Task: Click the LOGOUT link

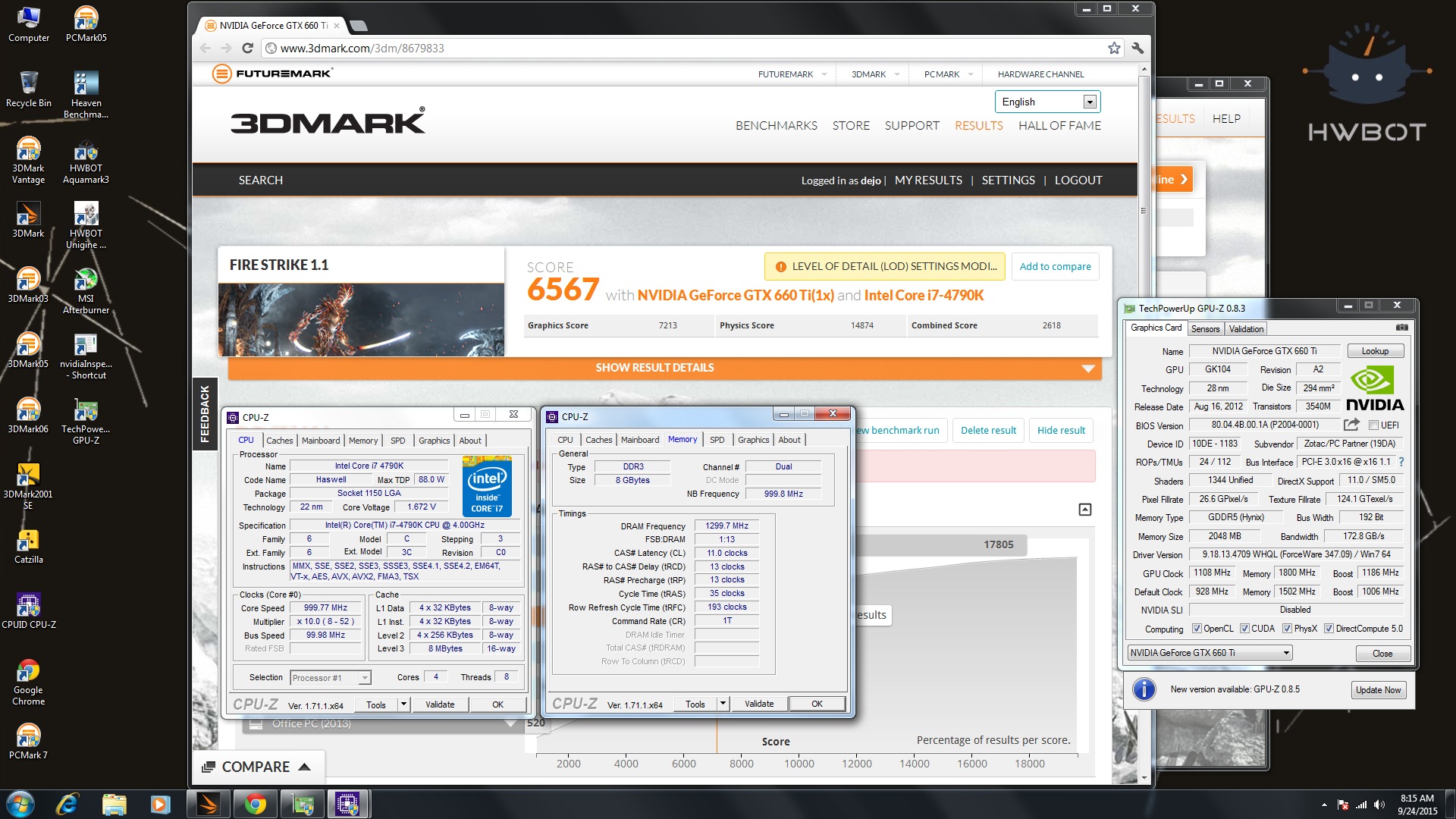Action: tap(1078, 180)
